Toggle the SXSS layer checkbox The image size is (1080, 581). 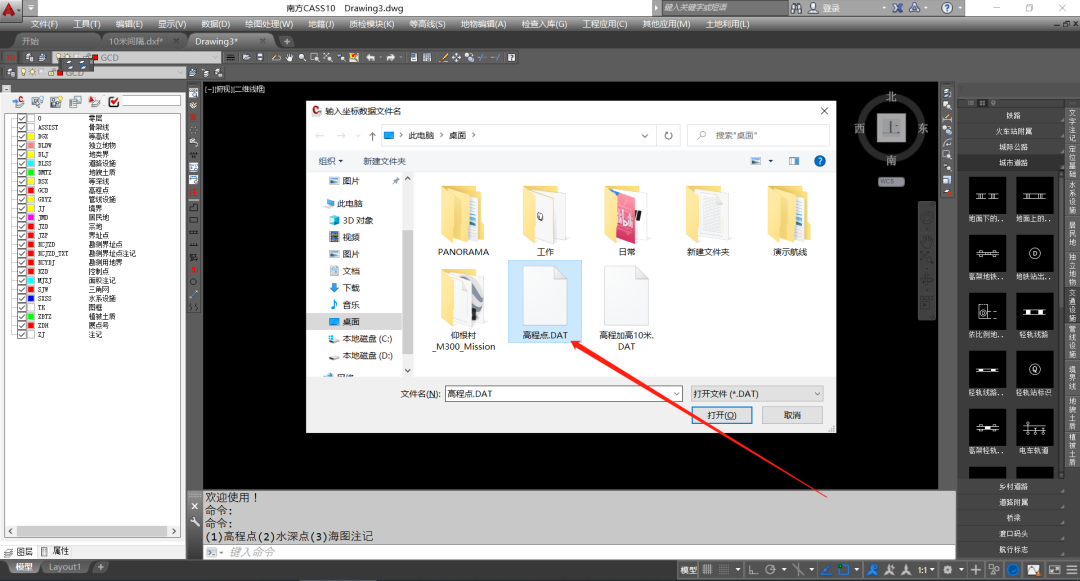tap(22, 299)
